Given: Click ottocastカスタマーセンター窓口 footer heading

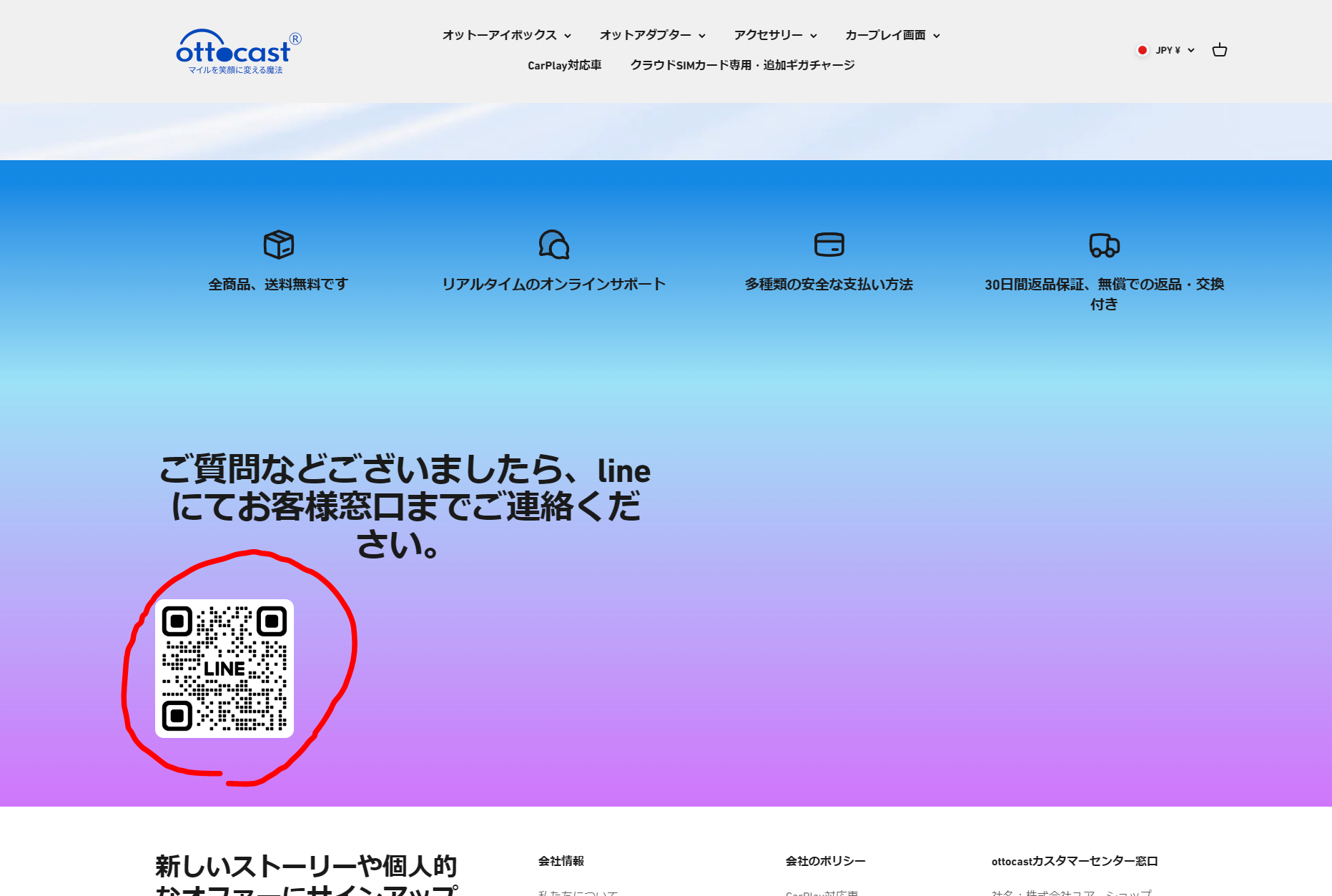Looking at the screenshot, I should click(x=1075, y=861).
